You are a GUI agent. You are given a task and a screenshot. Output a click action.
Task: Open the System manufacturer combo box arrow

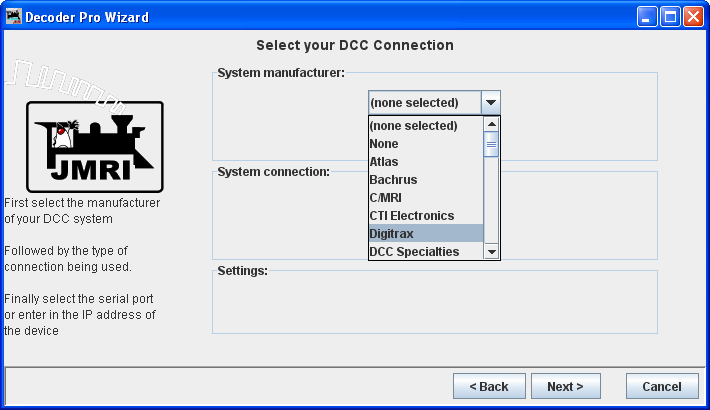pyautogui.click(x=490, y=102)
